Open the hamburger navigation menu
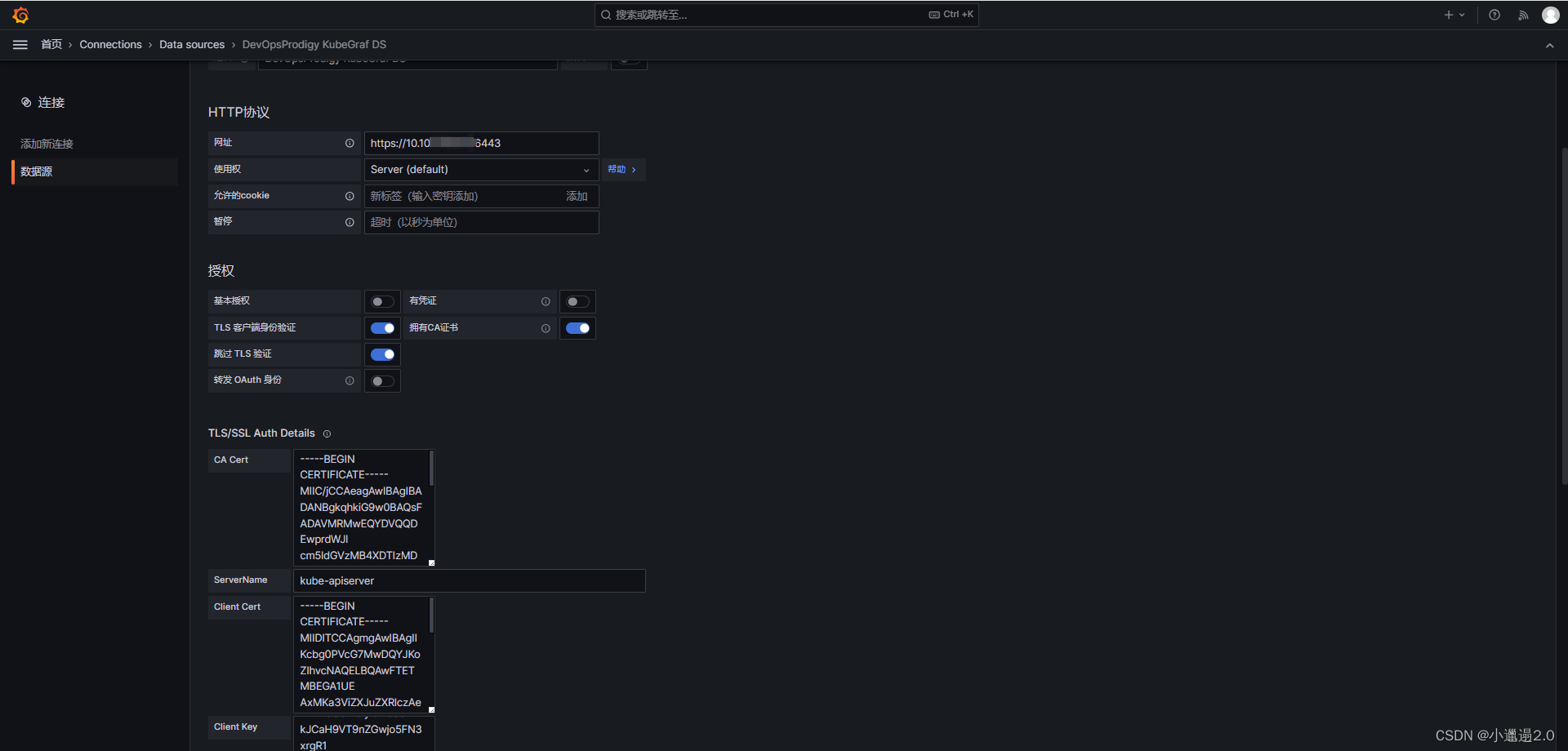 coord(20,45)
